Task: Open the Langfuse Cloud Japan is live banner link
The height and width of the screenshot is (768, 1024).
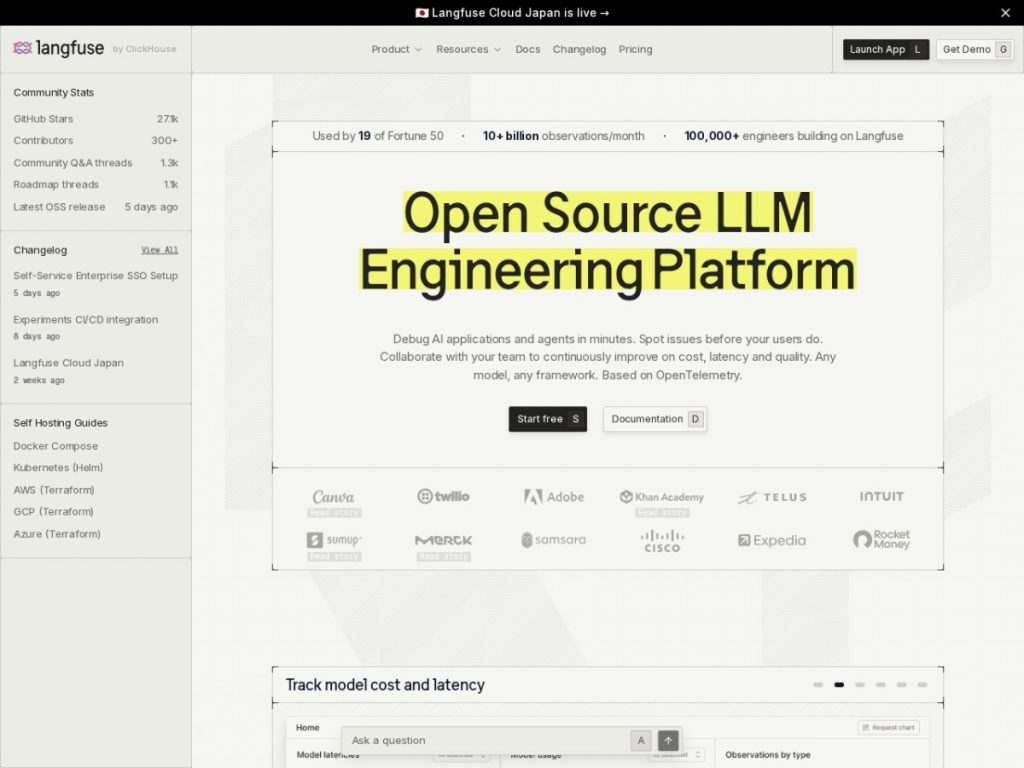Action: 513,12
